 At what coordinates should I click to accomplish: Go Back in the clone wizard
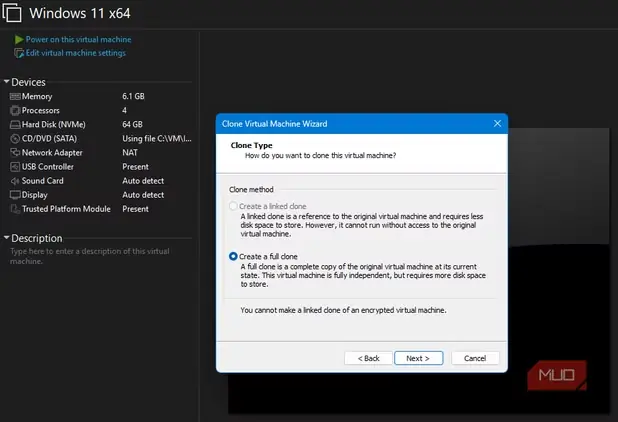pos(369,358)
